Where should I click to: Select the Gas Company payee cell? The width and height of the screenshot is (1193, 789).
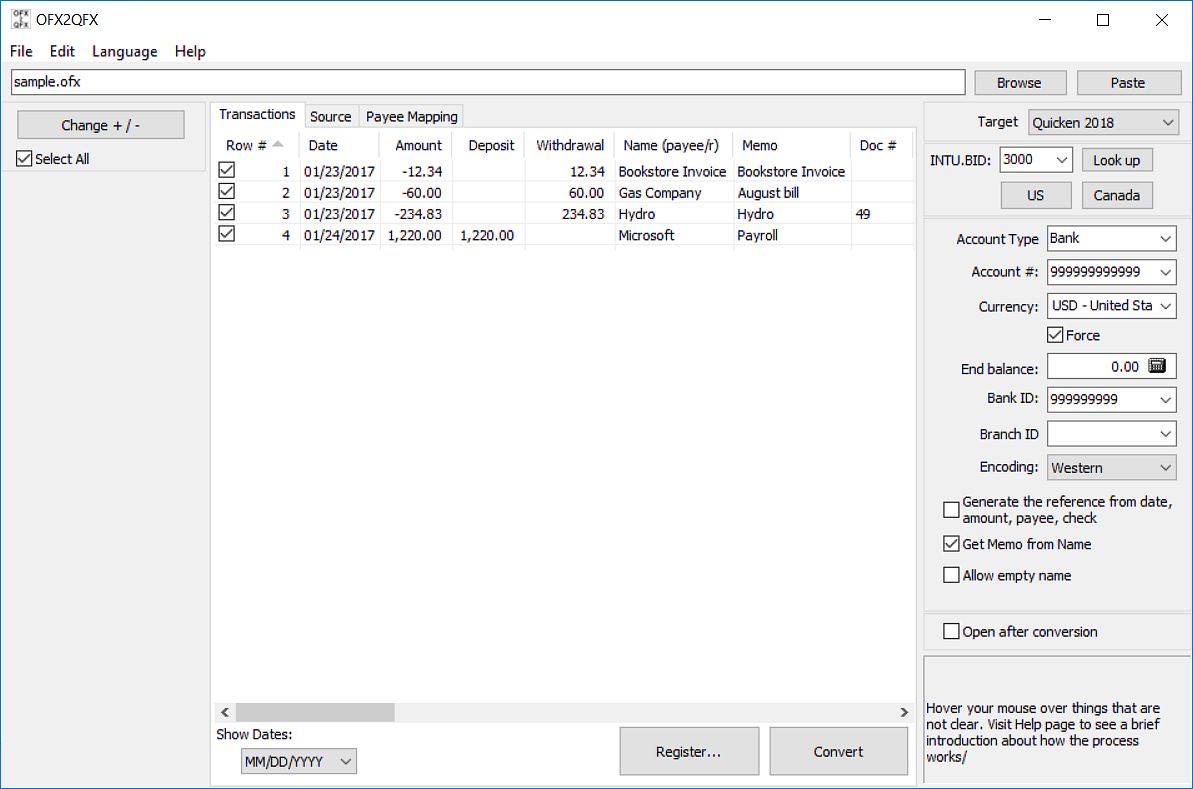click(x=673, y=192)
